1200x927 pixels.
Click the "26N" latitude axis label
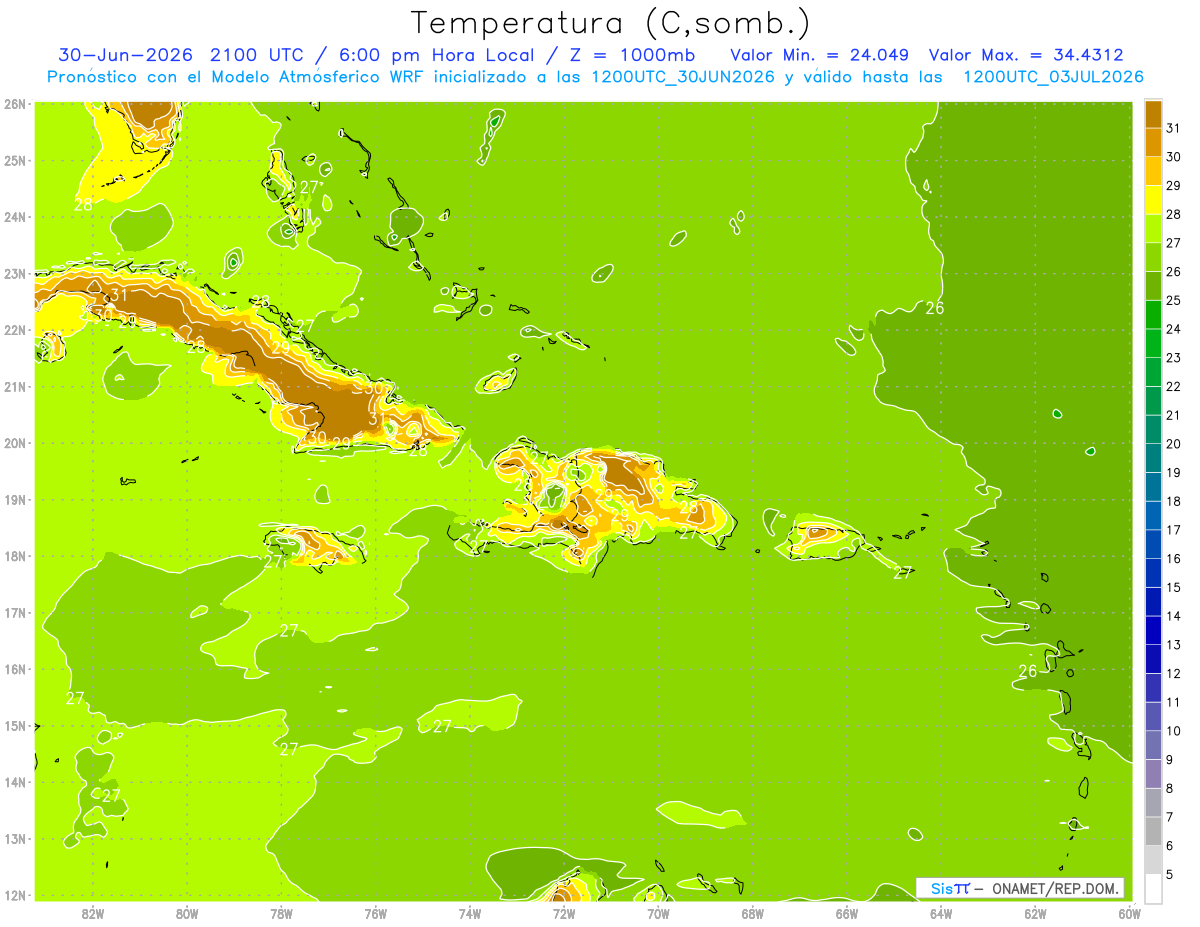[15, 104]
